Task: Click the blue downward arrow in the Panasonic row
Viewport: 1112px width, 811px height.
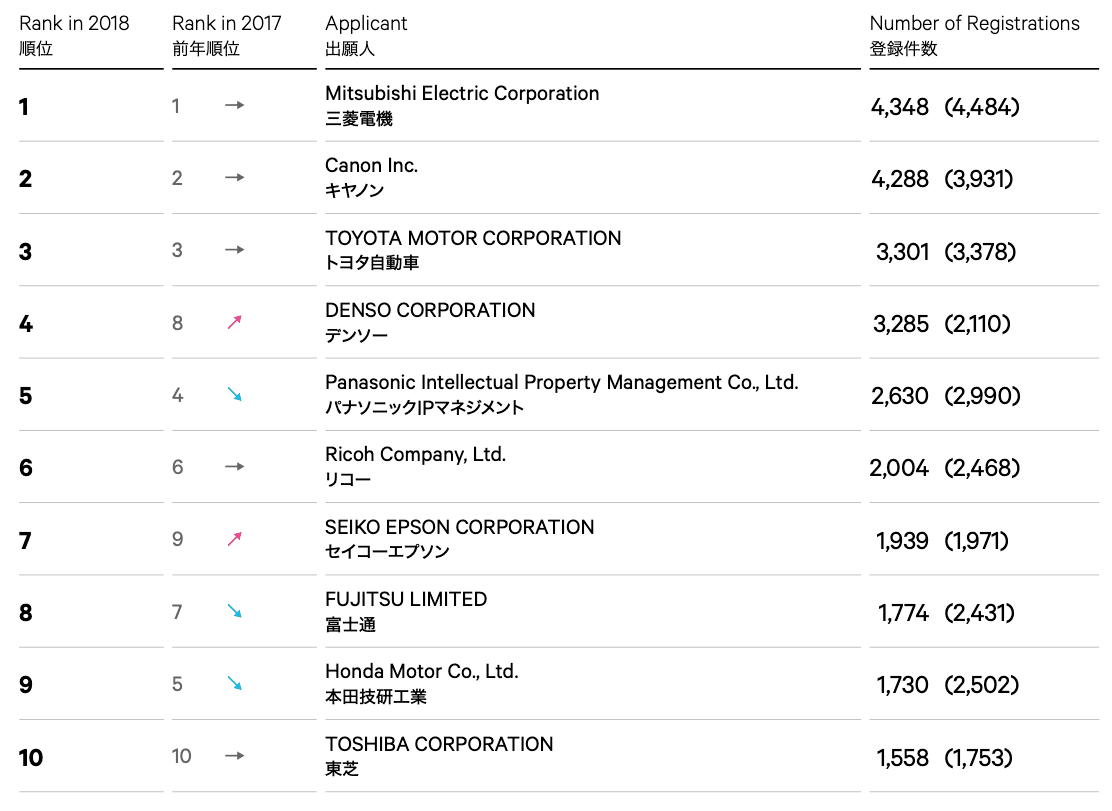Action: click(235, 394)
